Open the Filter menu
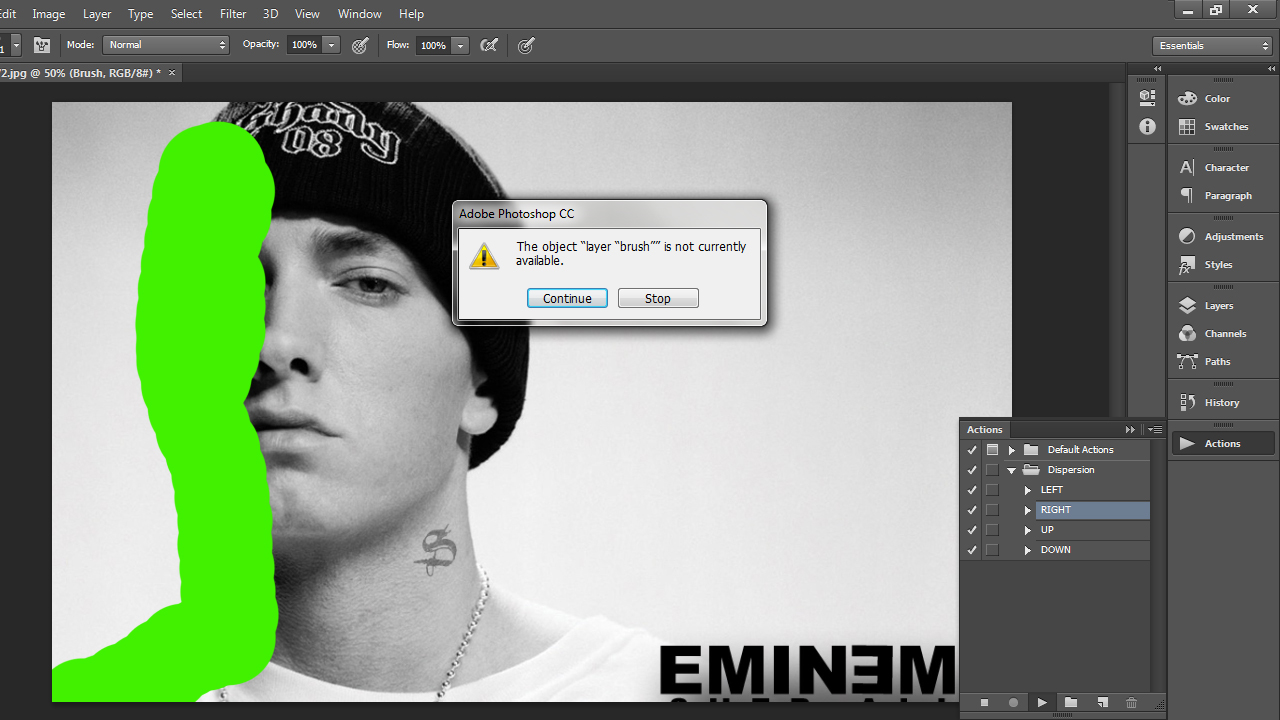The image size is (1280, 720). pos(233,14)
